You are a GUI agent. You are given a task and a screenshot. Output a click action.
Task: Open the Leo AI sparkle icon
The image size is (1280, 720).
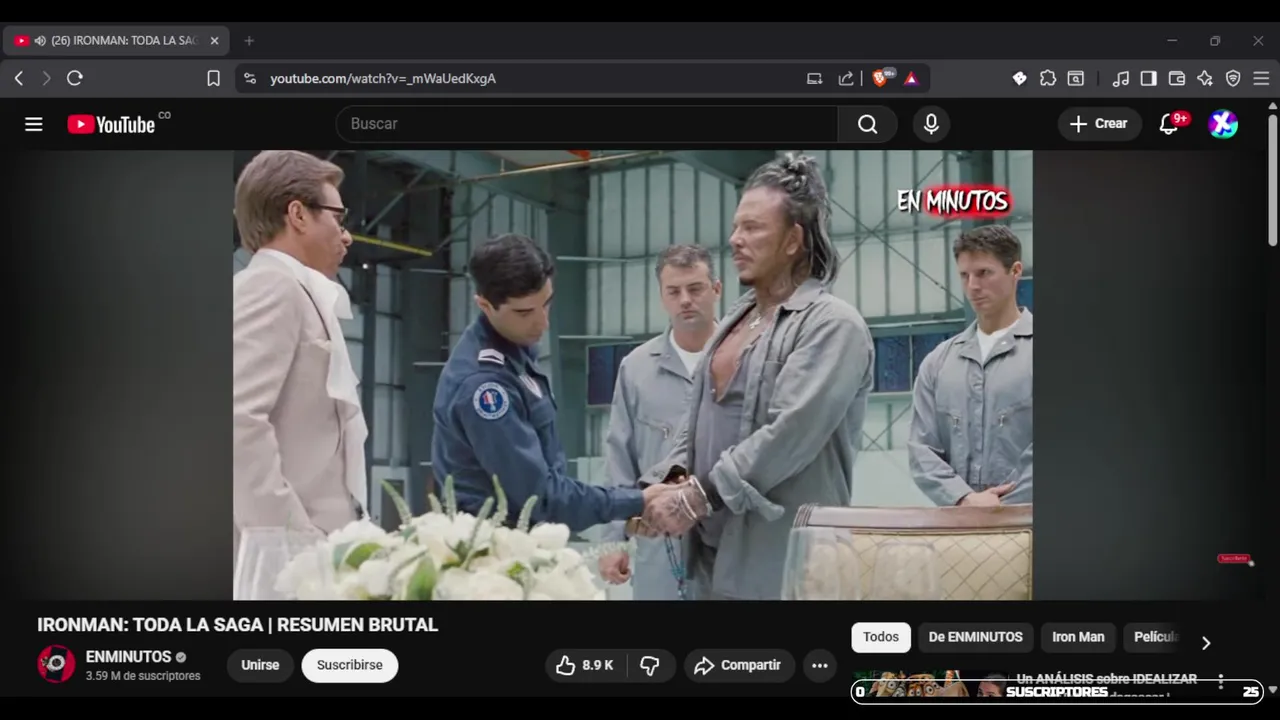[1205, 78]
